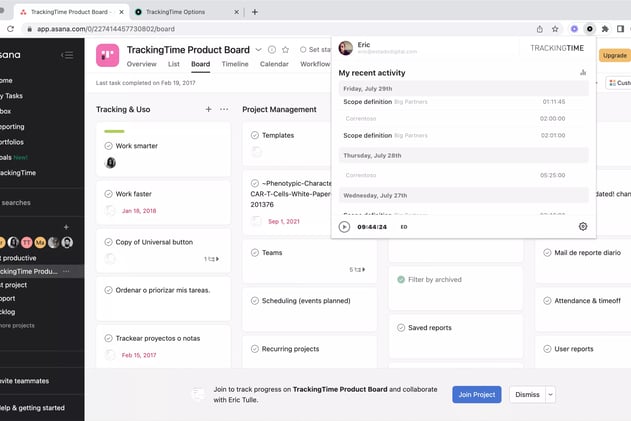Mark Attendance & timeoff task complete
Viewport: 631px width, 421px height.
547,301
